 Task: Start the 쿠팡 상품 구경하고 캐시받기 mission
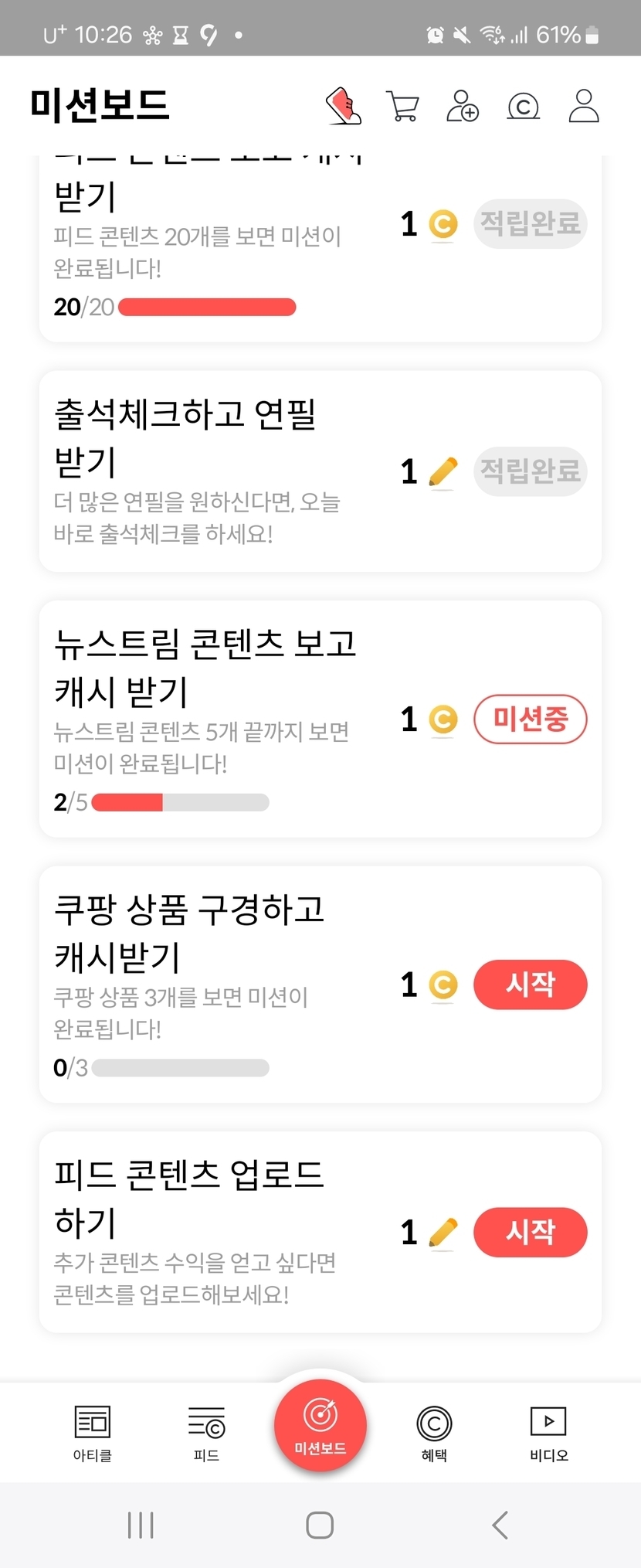(530, 985)
